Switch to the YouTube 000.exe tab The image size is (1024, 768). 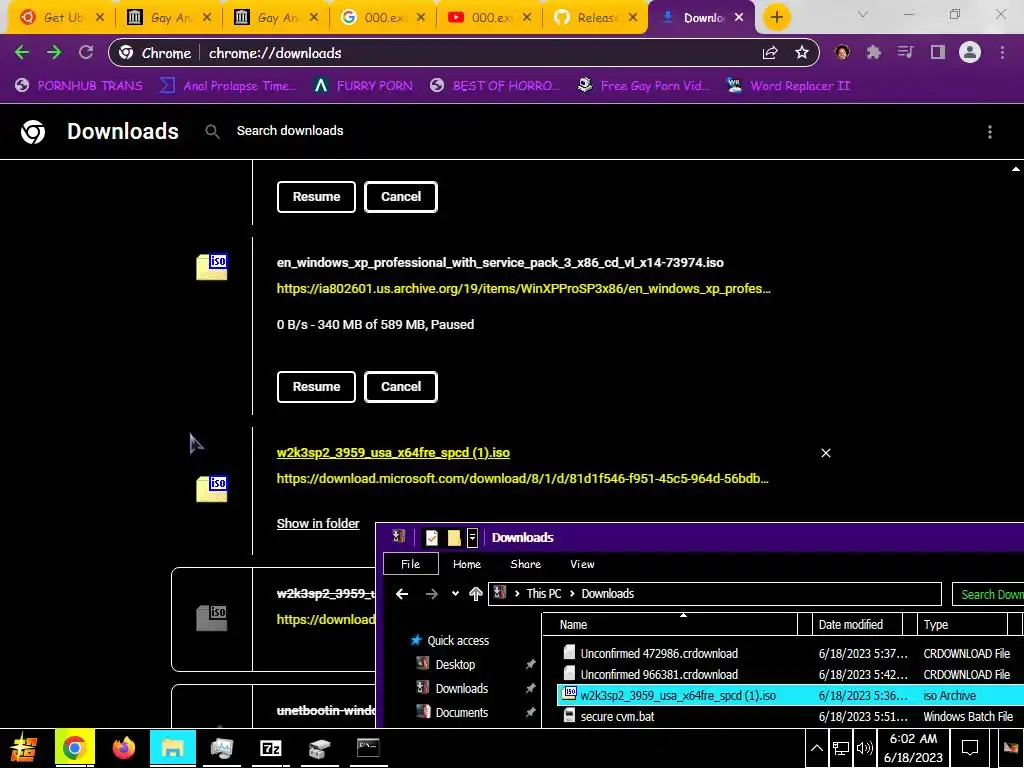(x=490, y=18)
